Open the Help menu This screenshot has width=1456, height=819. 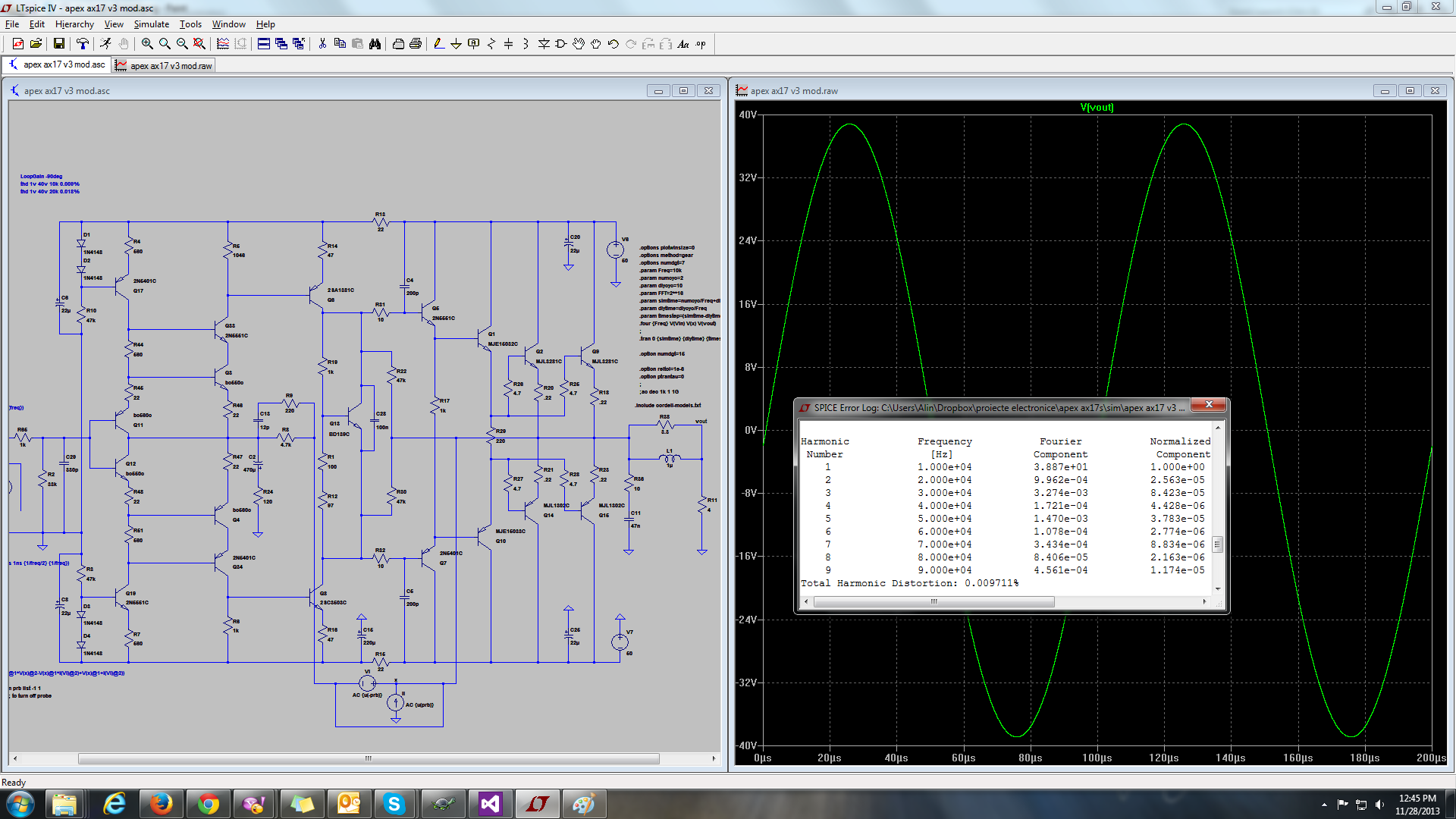[265, 24]
